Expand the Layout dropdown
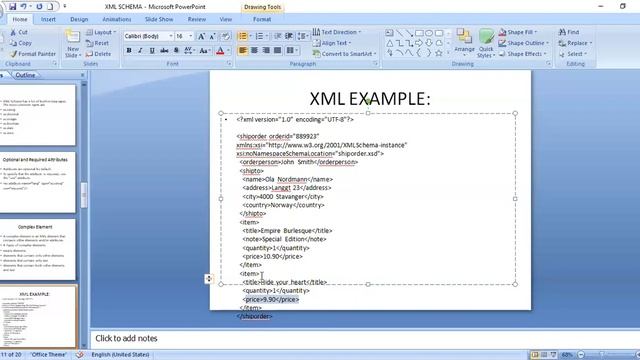640x360 pixels. click(x=101, y=32)
